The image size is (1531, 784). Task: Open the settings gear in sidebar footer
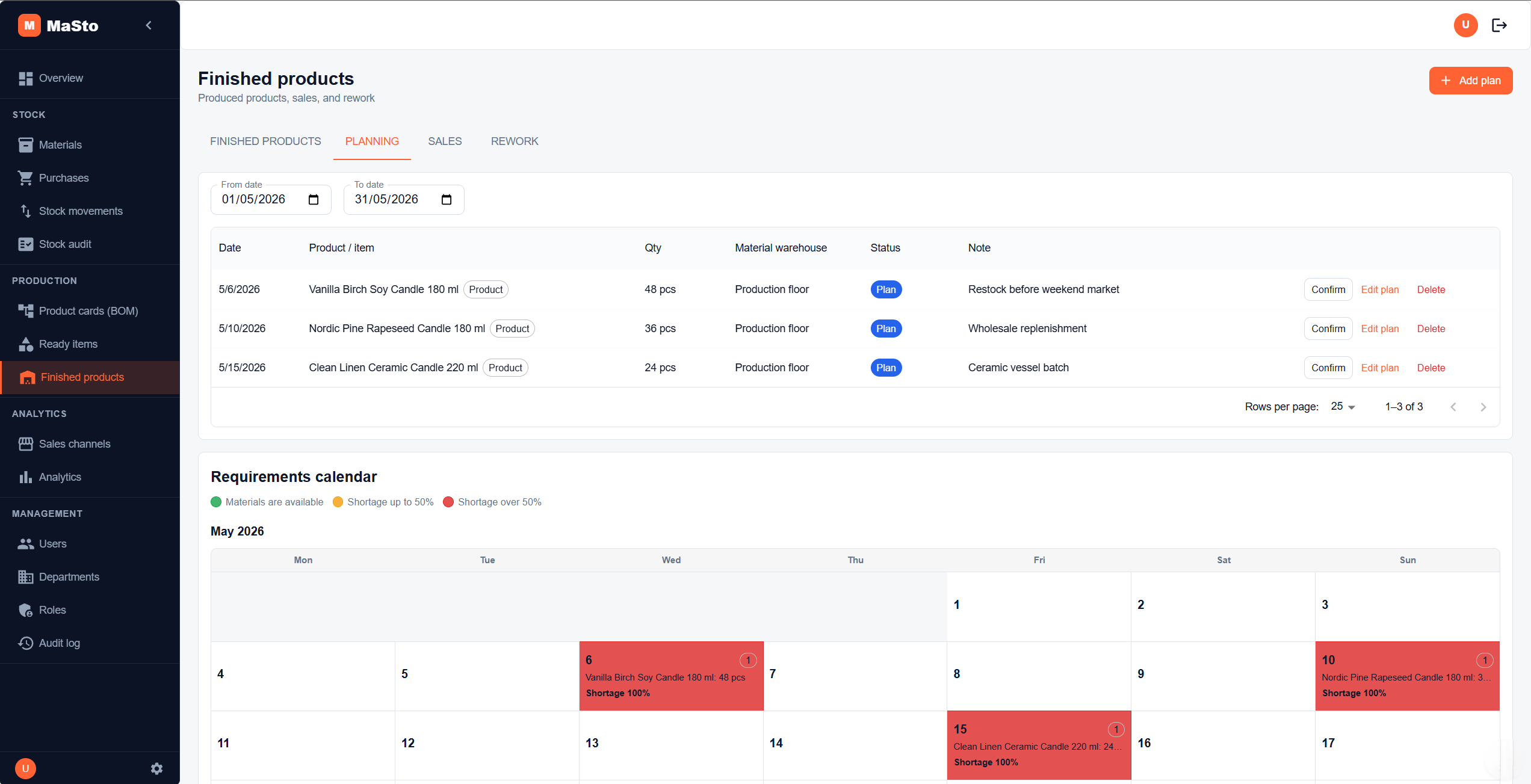coord(156,768)
